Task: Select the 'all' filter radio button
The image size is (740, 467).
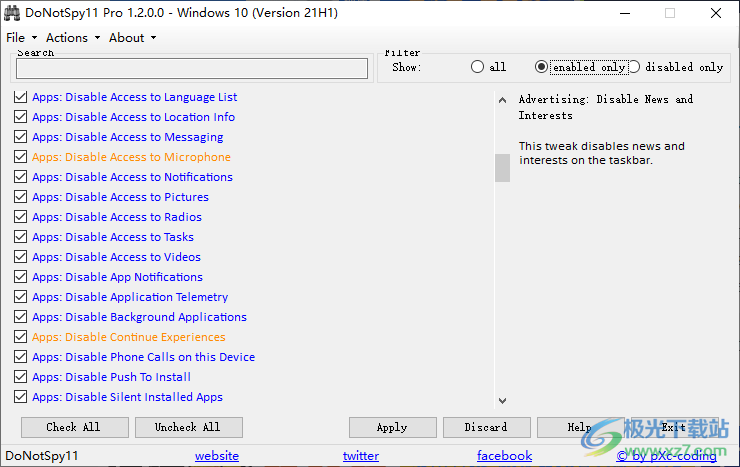Action: (x=477, y=67)
